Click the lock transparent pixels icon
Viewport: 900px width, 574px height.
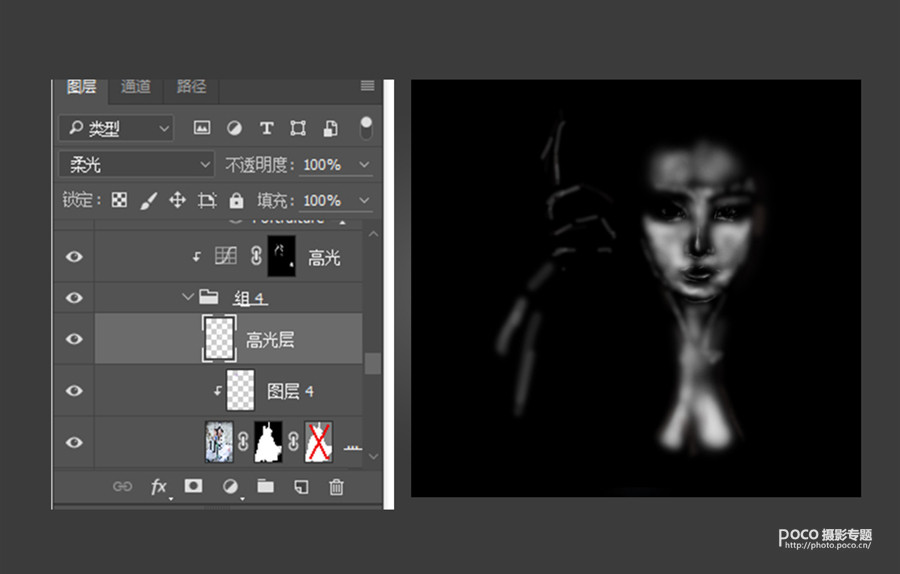pos(119,200)
